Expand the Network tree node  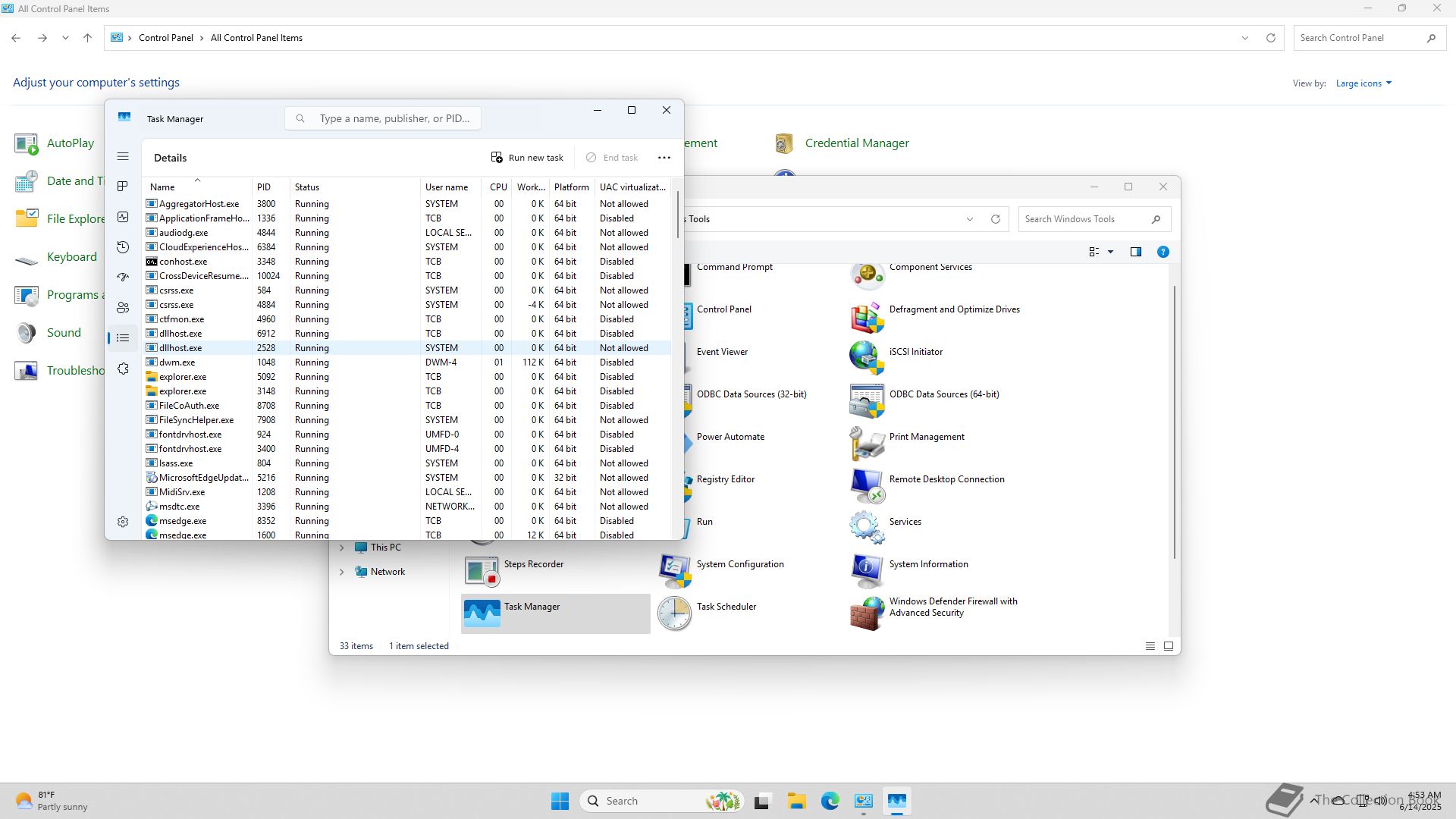coord(341,572)
